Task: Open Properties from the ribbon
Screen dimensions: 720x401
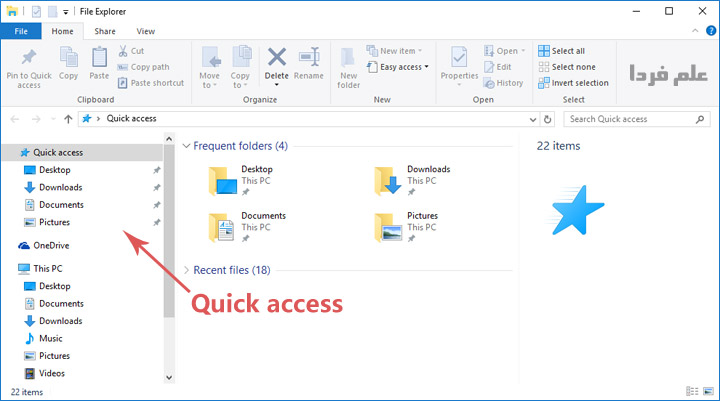Action: [460, 62]
